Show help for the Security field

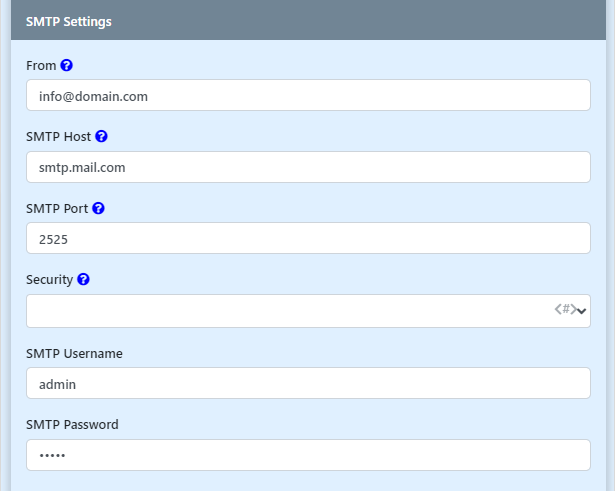click(83, 280)
